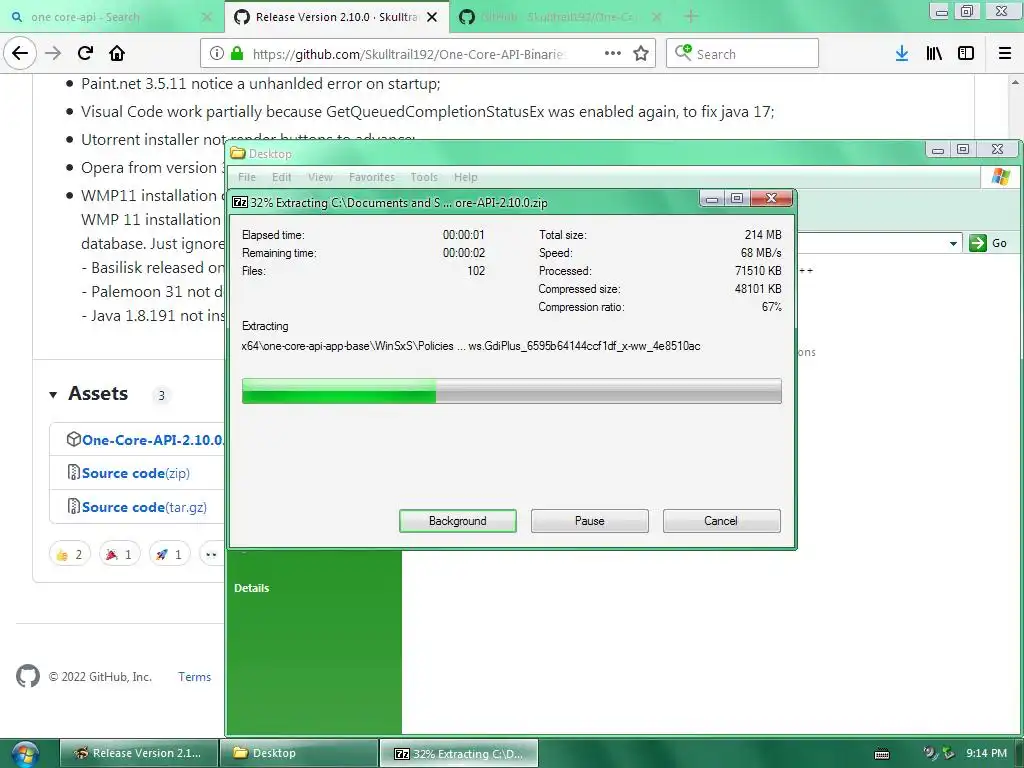Bookmark this page with star icon
The image size is (1024, 768).
pyautogui.click(x=641, y=54)
